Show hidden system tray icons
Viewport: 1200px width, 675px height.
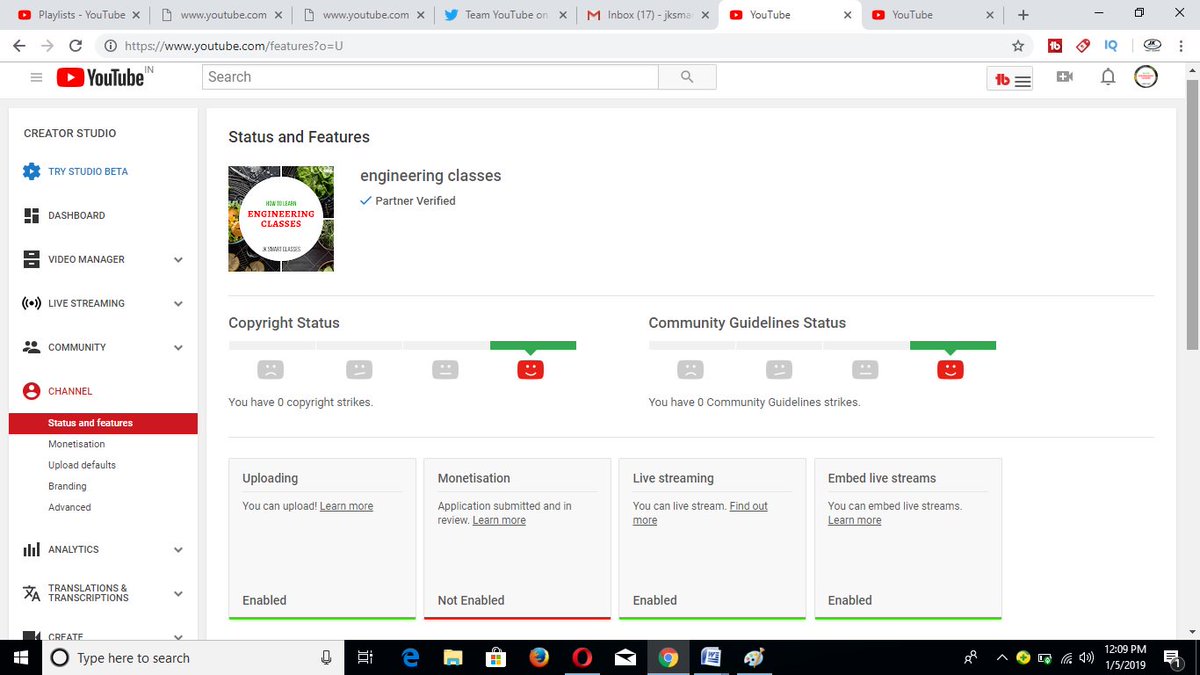(1002, 657)
